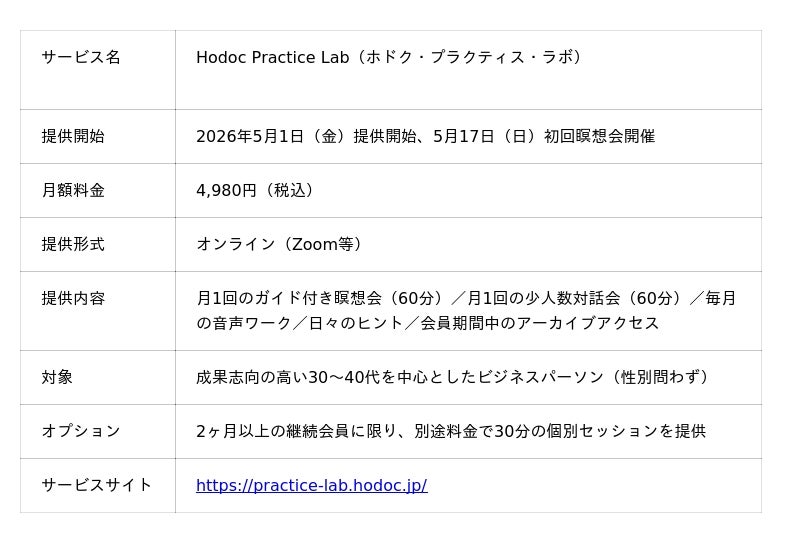Click the 5月17日（日）初回瞑想会開催 text
The width and height of the screenshot is (800, 543).
tap(544, 136)
